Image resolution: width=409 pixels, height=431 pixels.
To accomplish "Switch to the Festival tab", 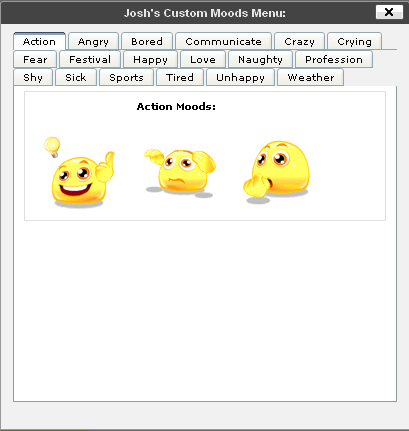I will coord(90,59).
